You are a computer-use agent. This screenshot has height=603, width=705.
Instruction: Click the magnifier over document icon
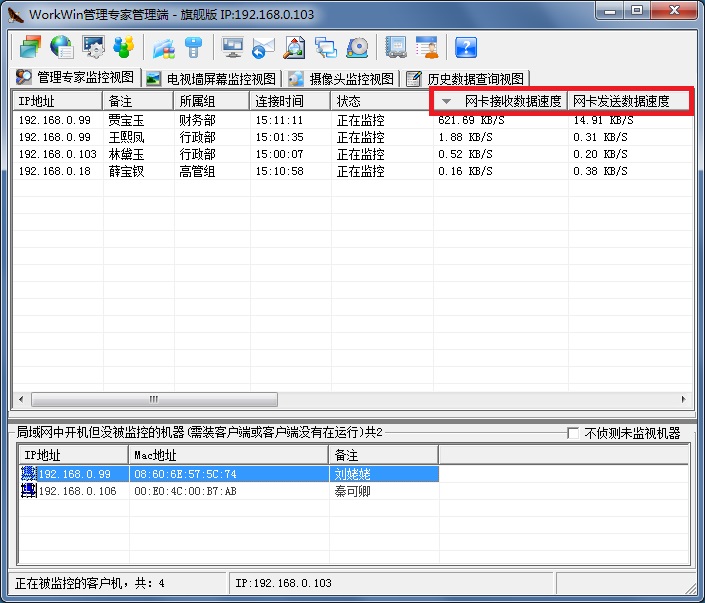pos(294,48)
